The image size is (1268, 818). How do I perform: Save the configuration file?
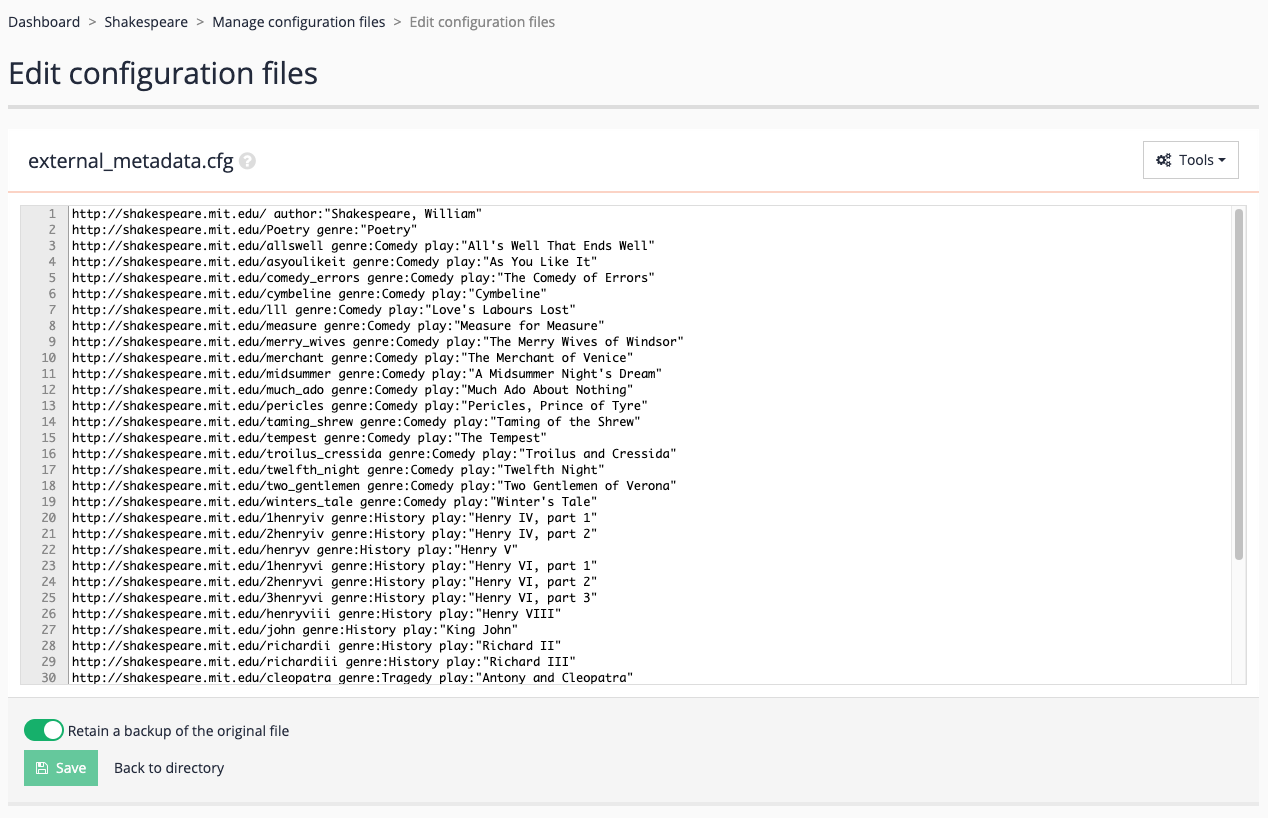[x=61, y=768]
